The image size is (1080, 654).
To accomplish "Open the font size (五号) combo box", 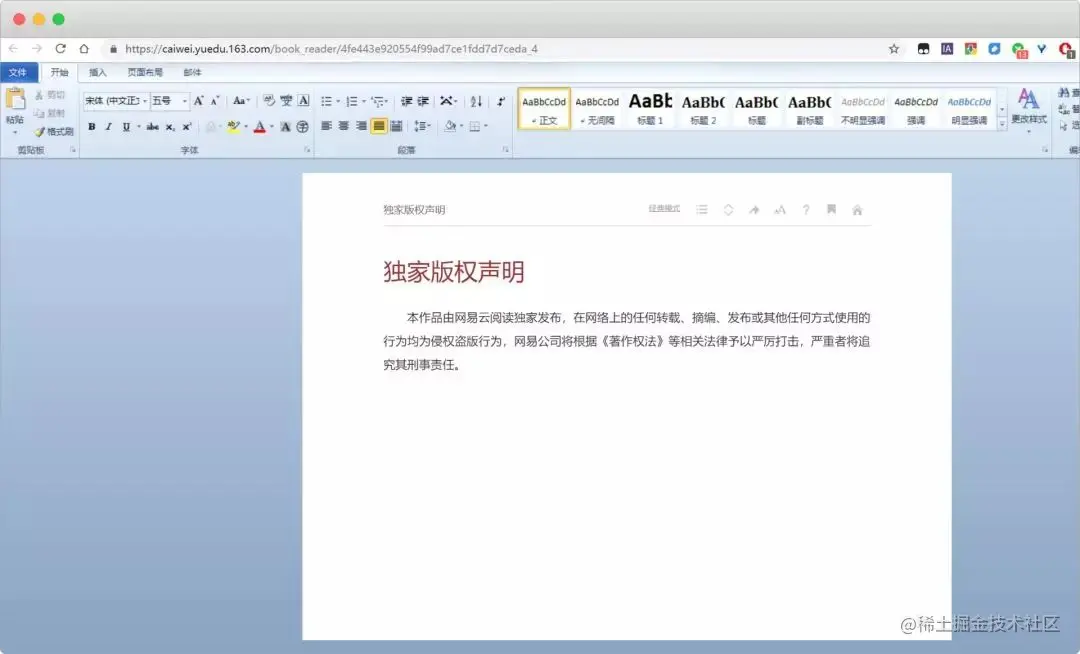I will (169, 101).
